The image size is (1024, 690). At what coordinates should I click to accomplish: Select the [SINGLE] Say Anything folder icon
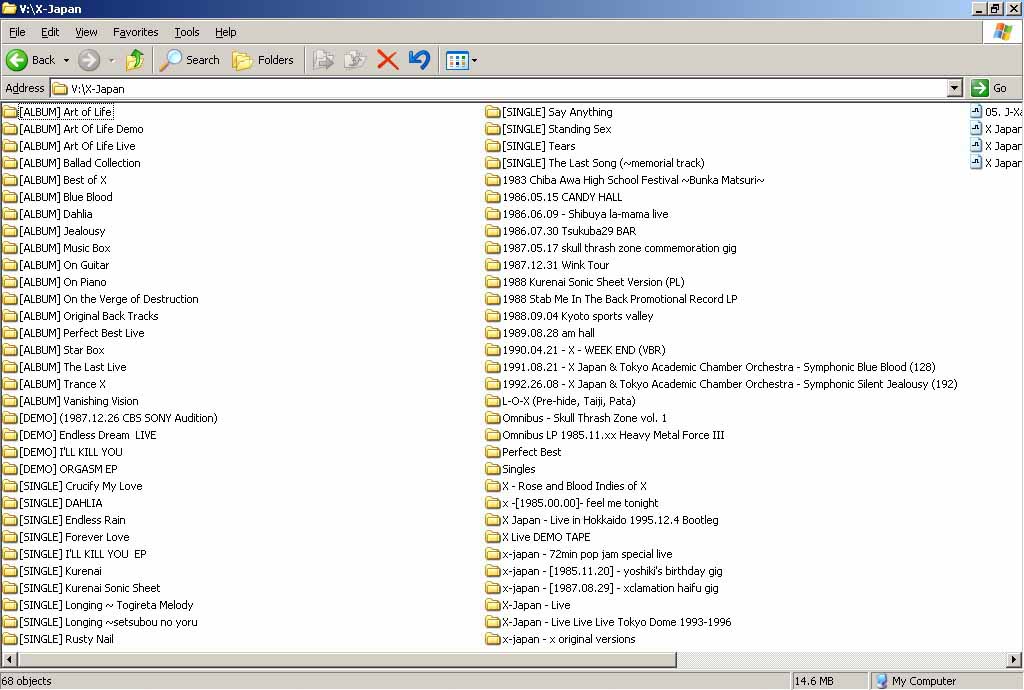point(493,112)
